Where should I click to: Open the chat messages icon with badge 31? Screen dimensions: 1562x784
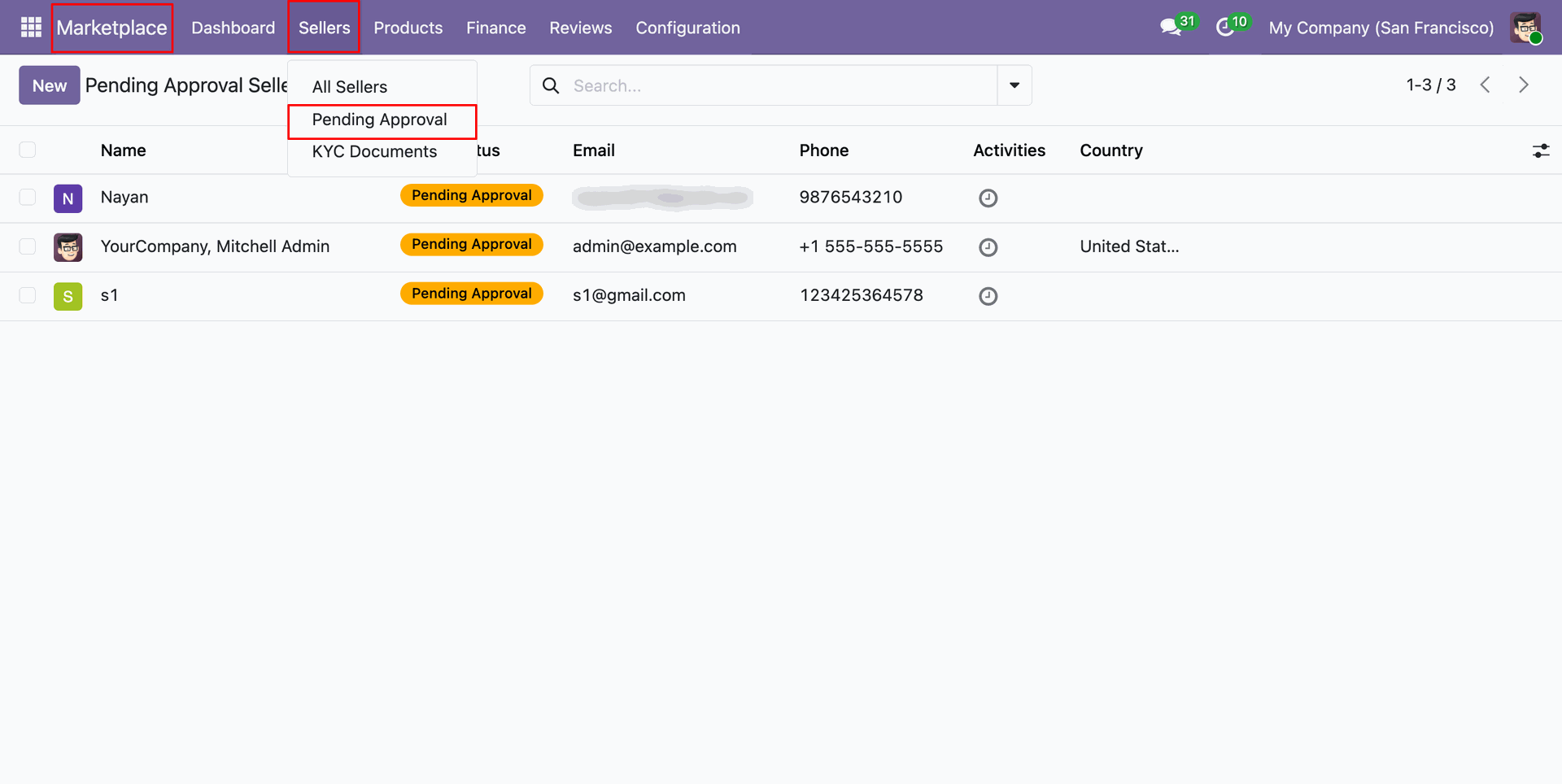pyautogui.click(x=1177, y=26)
